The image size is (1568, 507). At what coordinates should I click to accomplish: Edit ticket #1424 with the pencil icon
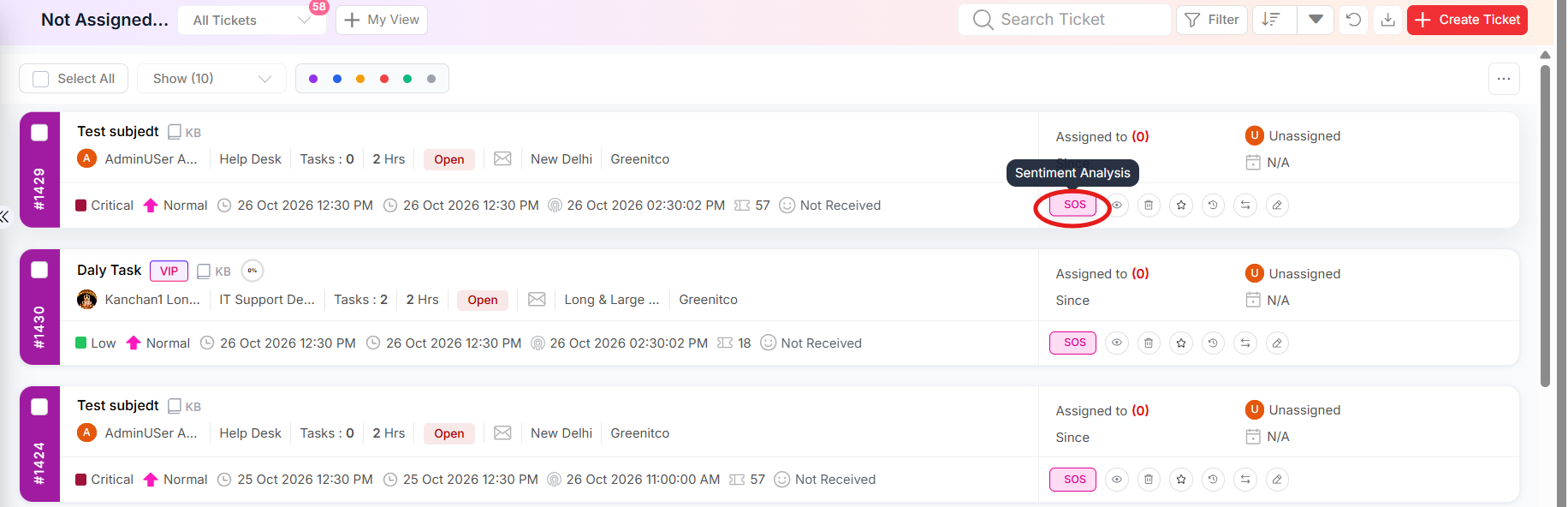pyautogui.click(x=1277, y=480)
